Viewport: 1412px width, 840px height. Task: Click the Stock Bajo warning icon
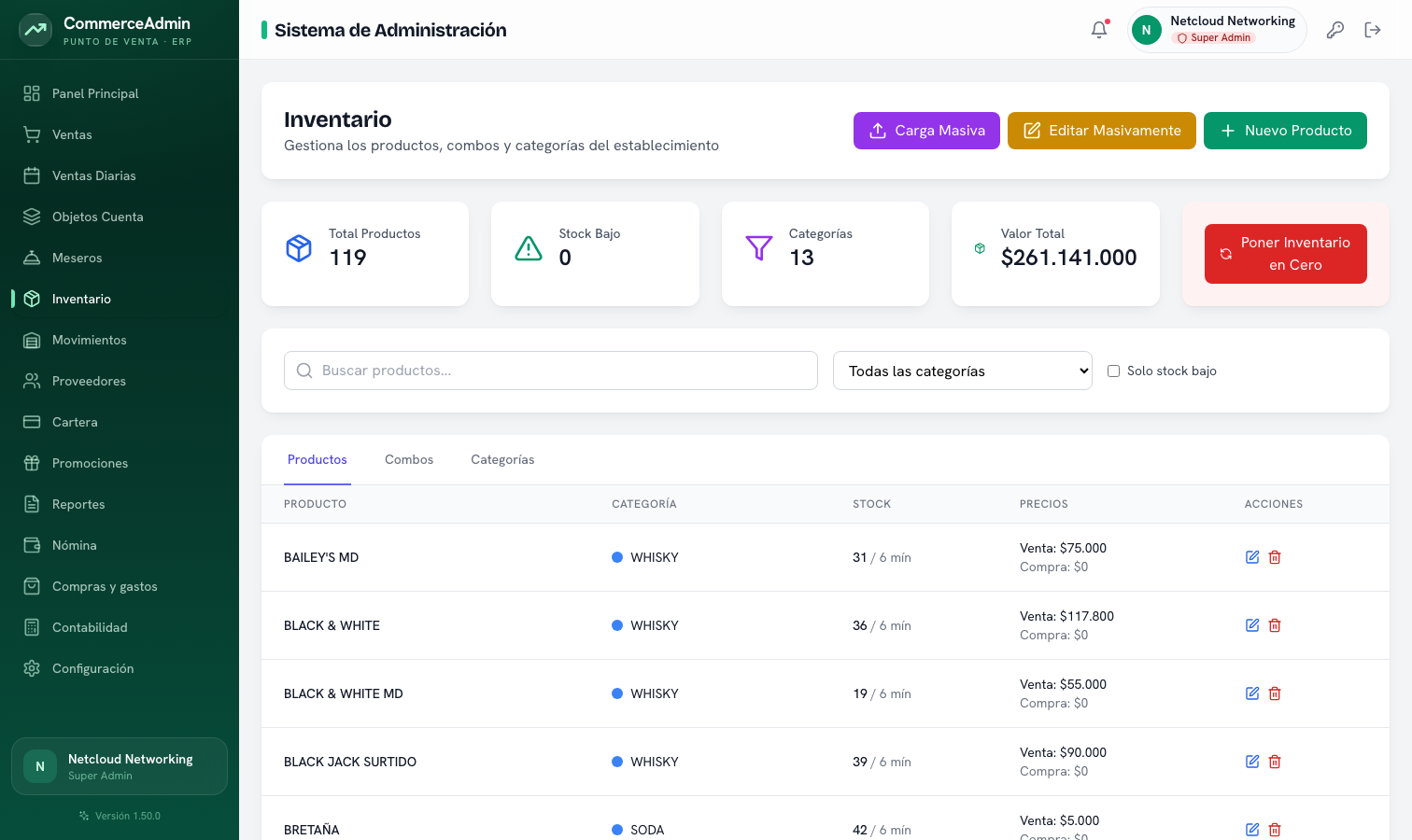point(529,248)
